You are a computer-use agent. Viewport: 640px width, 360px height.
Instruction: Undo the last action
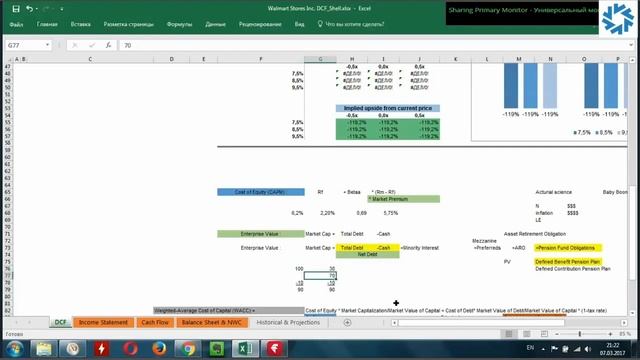(x=29, y=9)
